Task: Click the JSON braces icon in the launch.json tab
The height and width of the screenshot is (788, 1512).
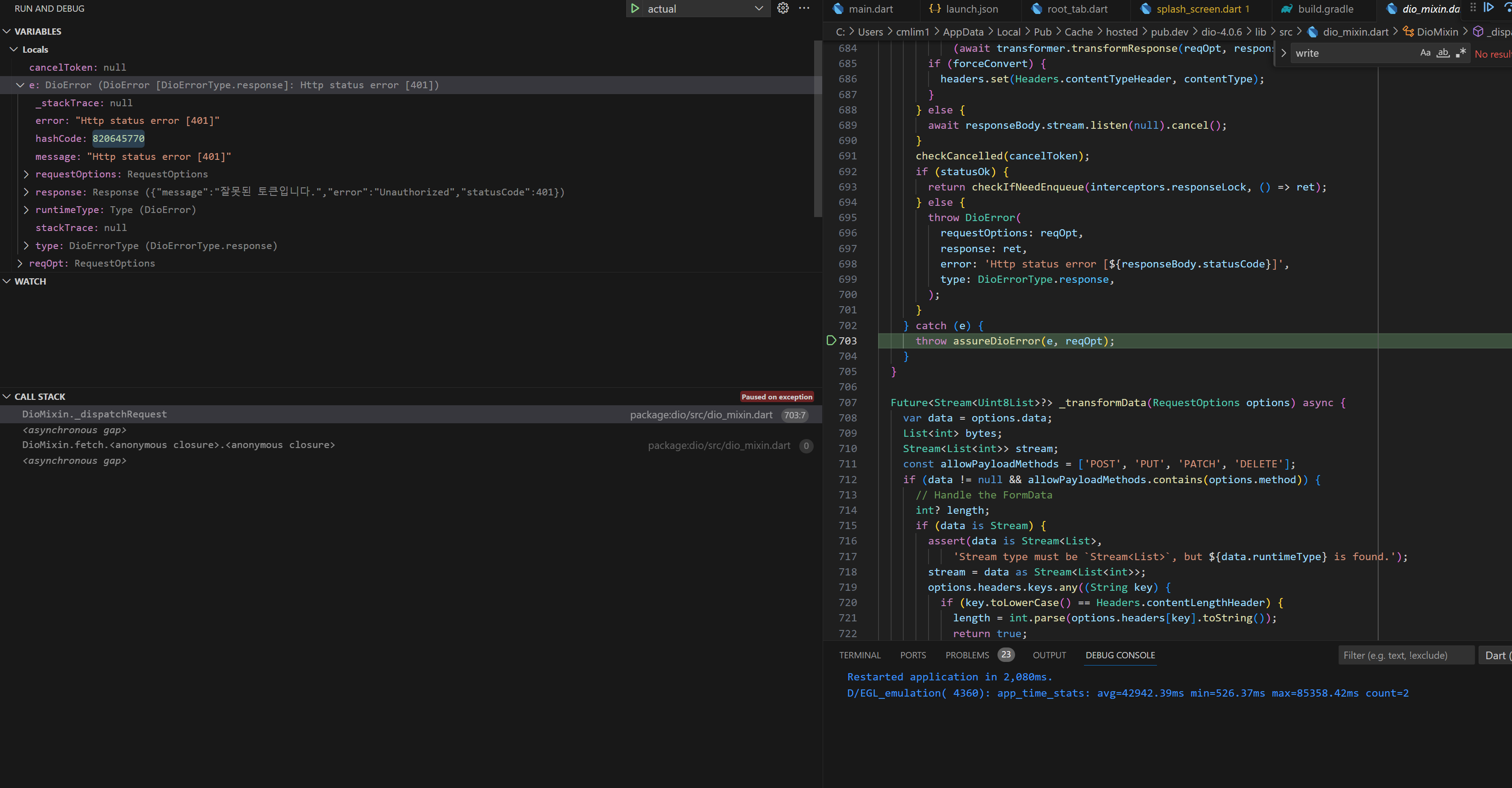Action: (934, 9)
